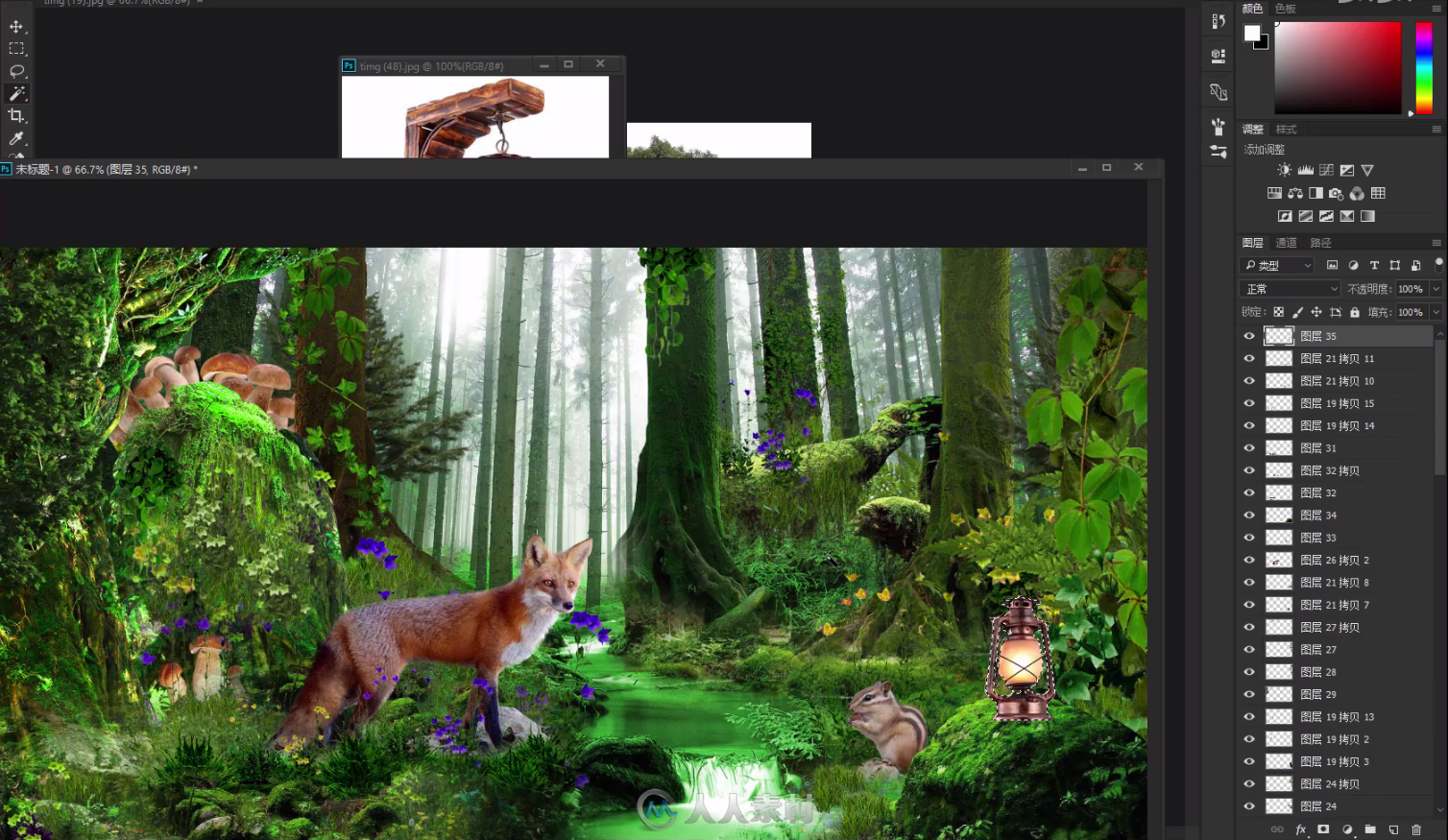Click the foreground color swatch
The image size is (1448, 840).
[1252, 33]
